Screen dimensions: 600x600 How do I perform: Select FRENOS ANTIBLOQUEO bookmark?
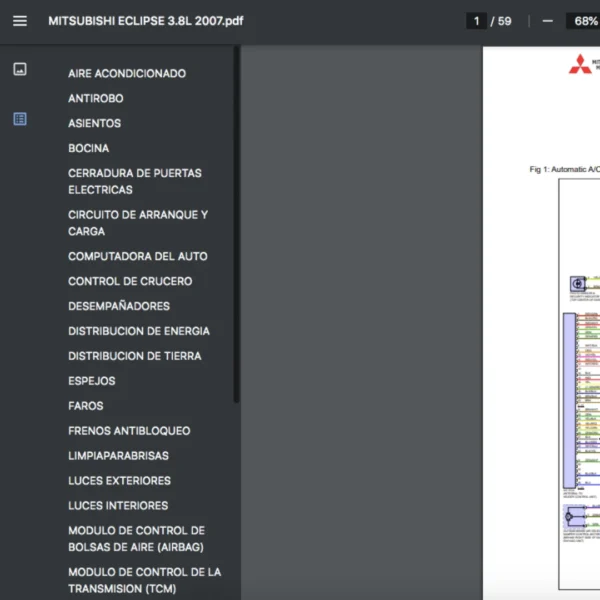coord(128,431)
